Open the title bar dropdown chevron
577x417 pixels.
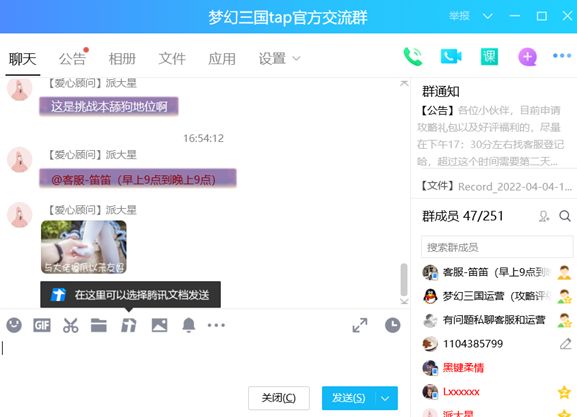click(x=488, y=16)
